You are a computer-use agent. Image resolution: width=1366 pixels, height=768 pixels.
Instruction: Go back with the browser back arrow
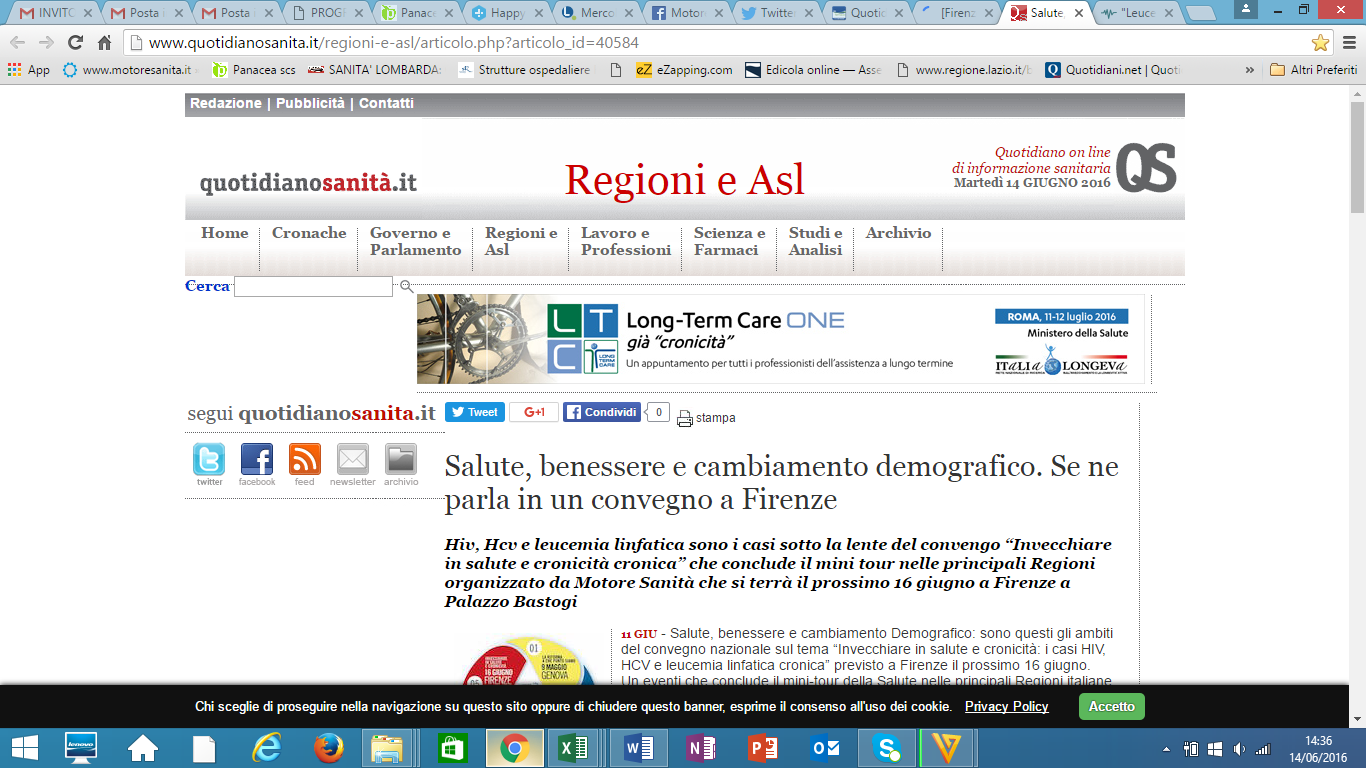[17, 43]
